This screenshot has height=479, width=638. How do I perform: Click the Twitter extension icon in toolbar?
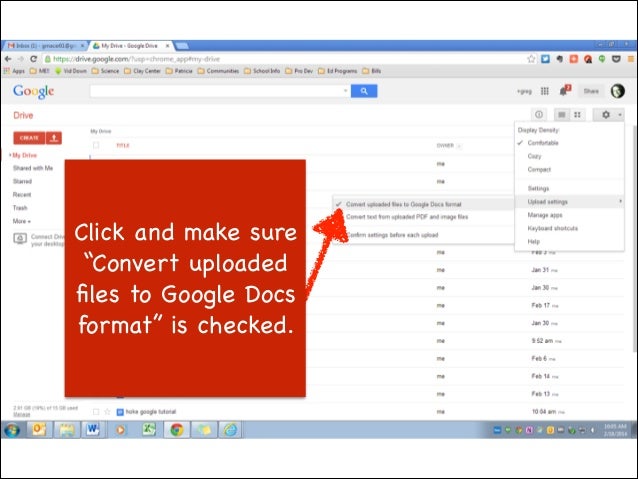(545, 59)
